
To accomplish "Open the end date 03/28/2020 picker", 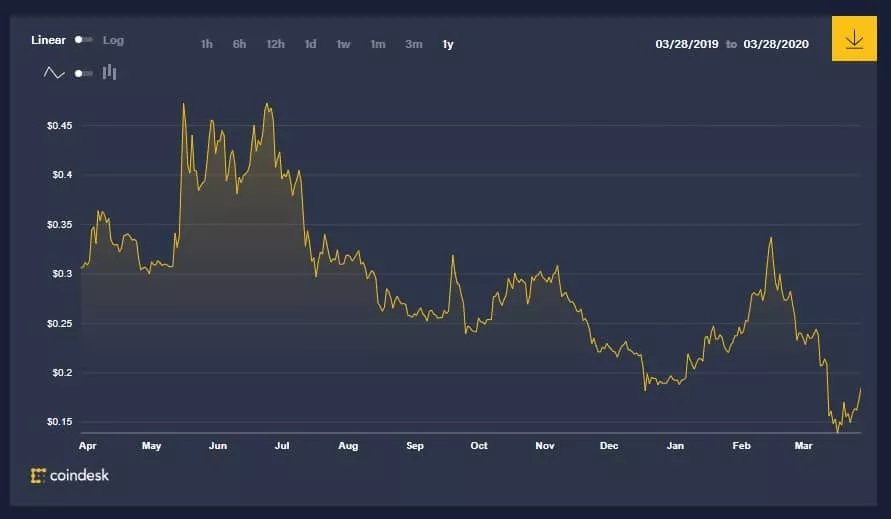I will point(775,44).
